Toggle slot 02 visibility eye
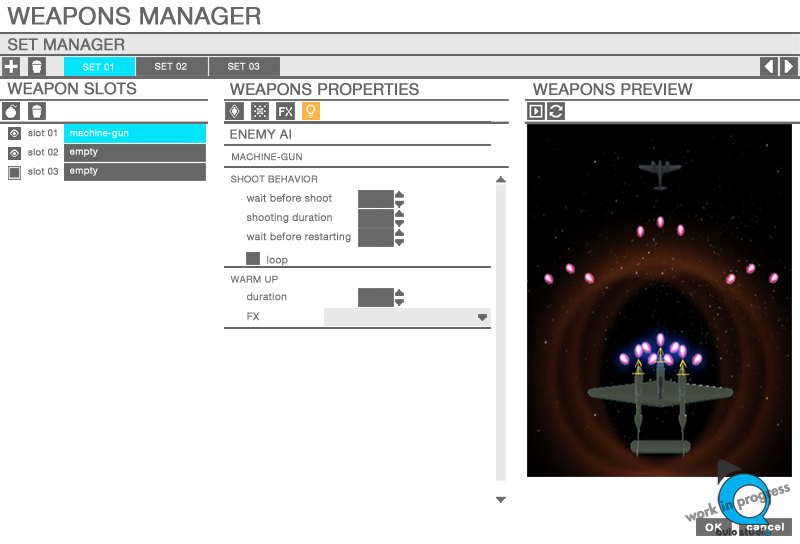Screen dimensions: 800x544 click(x=14, y=153)
